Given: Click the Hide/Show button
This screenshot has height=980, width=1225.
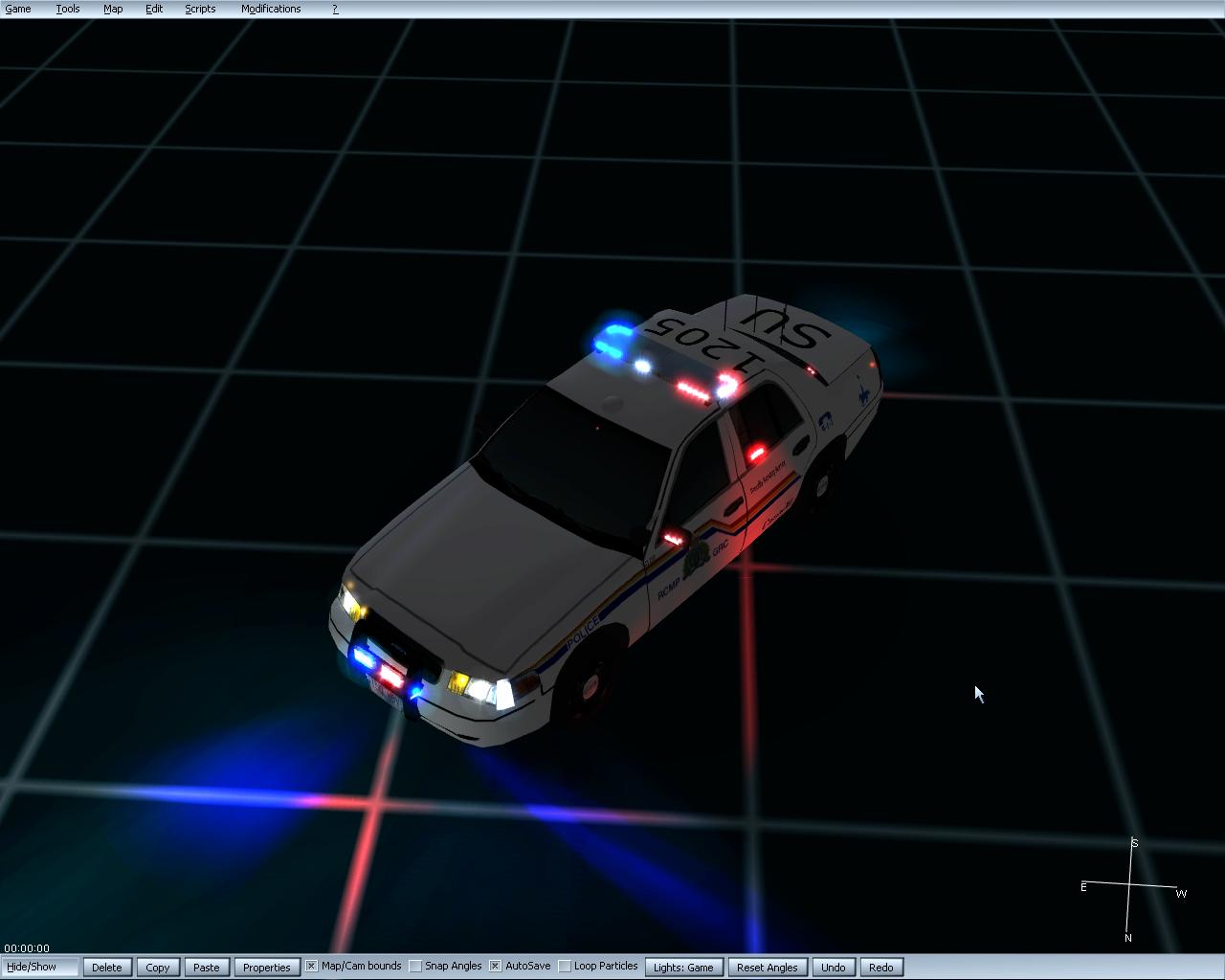Looking at the screenshot, I should (x=40, y=967).
